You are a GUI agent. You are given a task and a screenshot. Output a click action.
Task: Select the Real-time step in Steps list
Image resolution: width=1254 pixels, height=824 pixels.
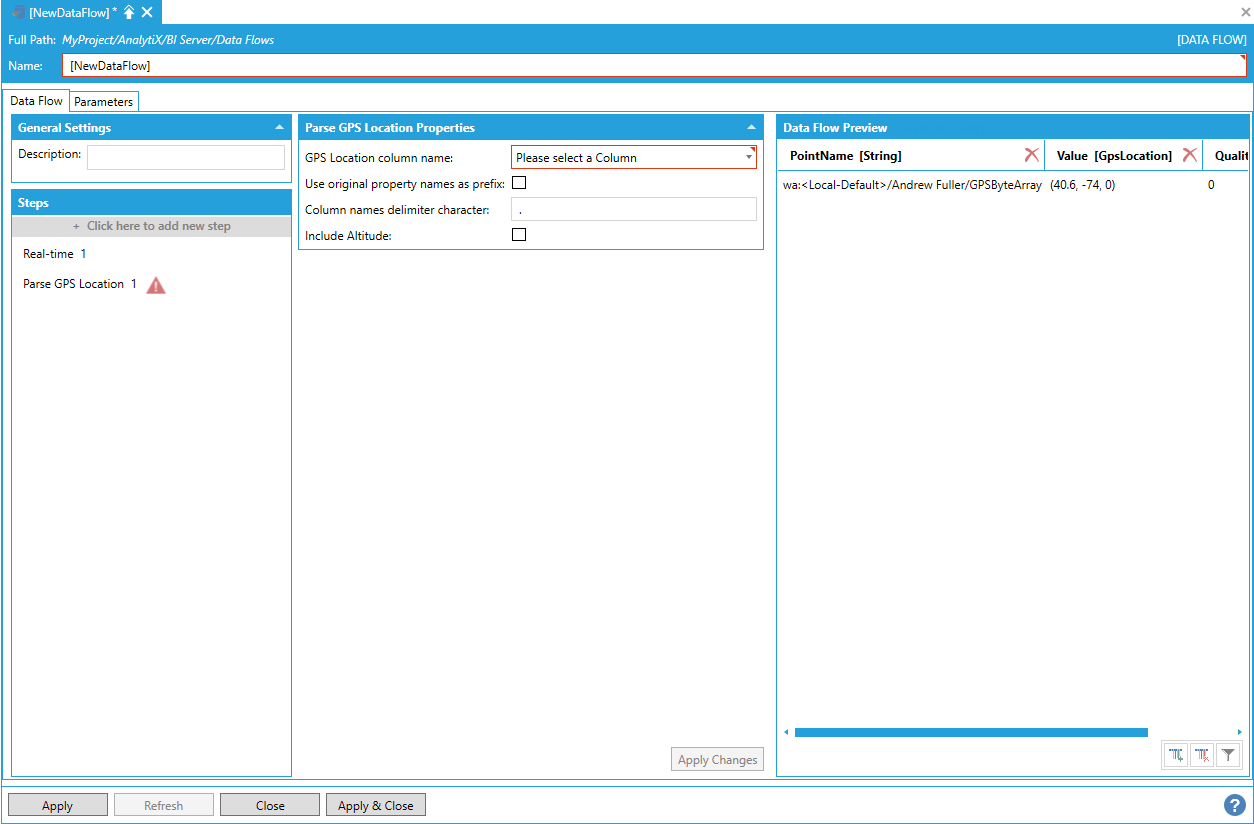point(48,254)
